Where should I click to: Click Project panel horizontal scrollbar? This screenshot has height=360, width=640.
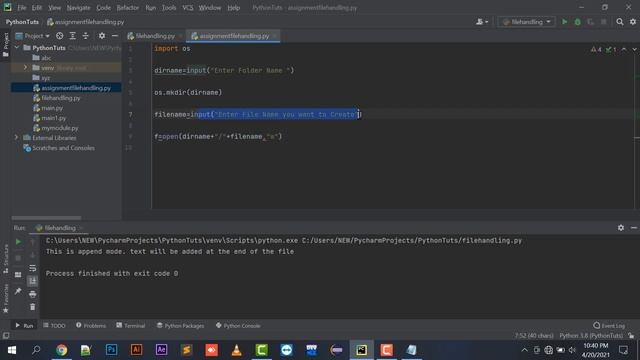46,218
